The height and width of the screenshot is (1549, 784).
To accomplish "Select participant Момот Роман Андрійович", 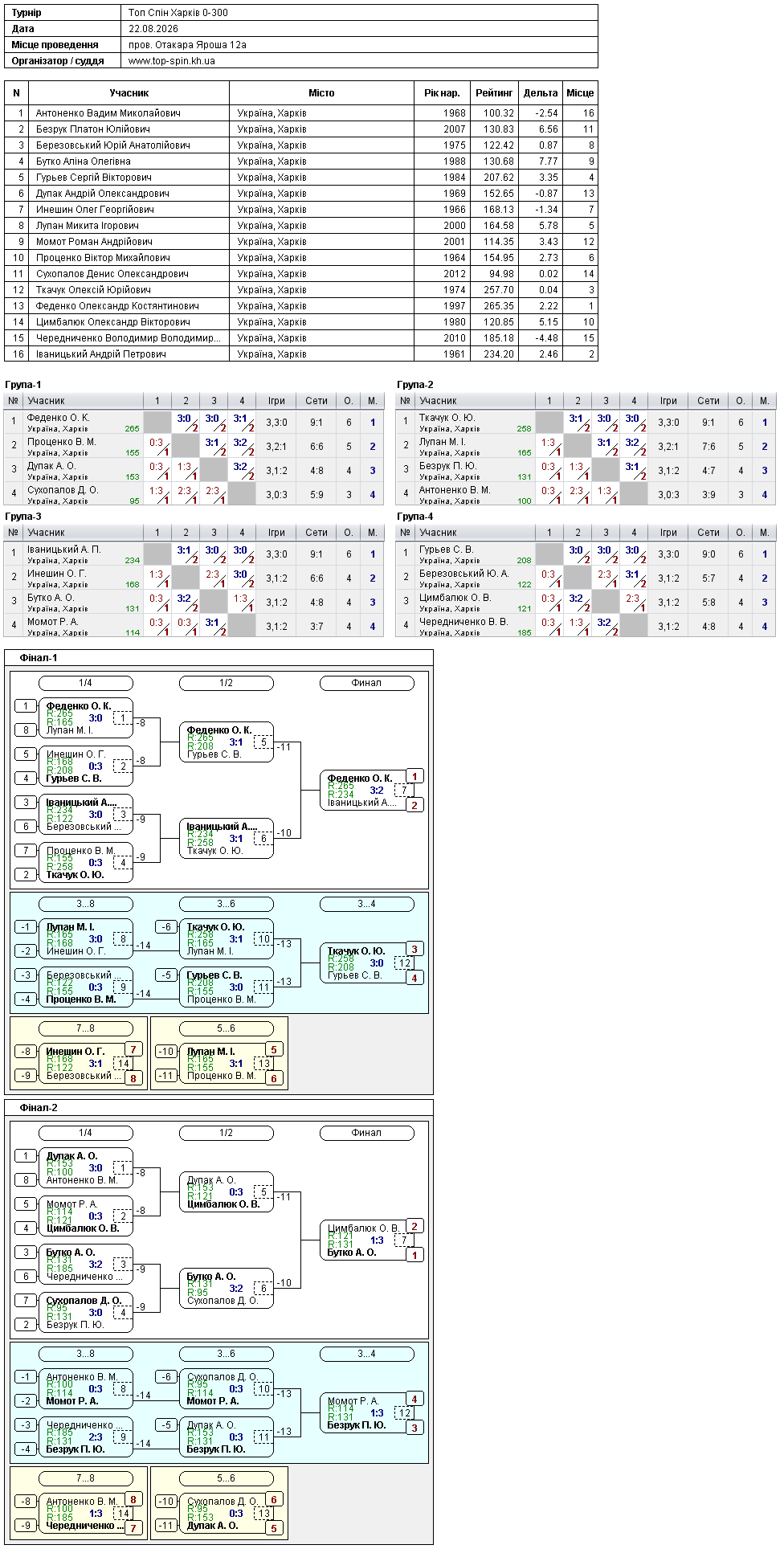I will pyautogui.click(x=95, y=242).
